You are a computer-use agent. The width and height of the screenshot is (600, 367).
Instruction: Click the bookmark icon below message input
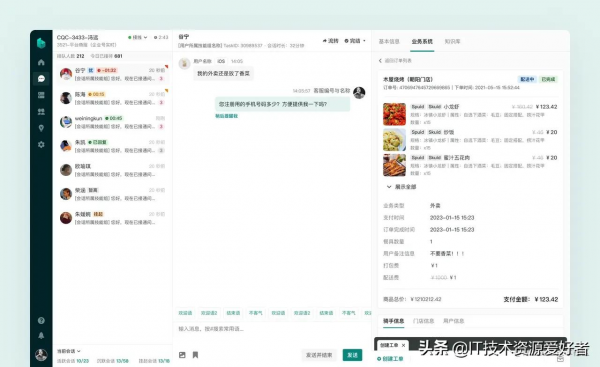coord(195,355)
